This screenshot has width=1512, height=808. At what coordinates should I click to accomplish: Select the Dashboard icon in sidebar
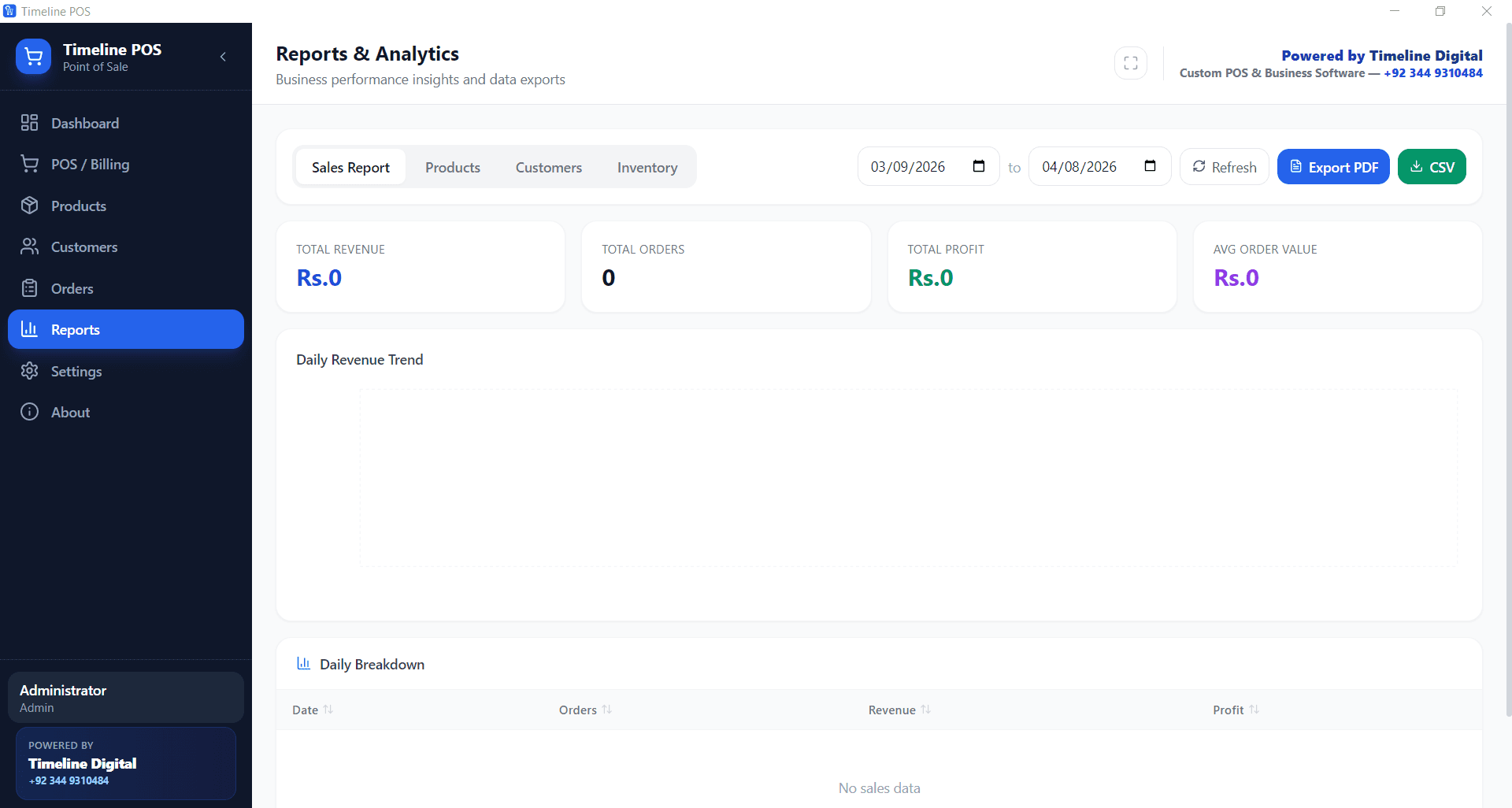pyautogui.click(x=30, y=123)
